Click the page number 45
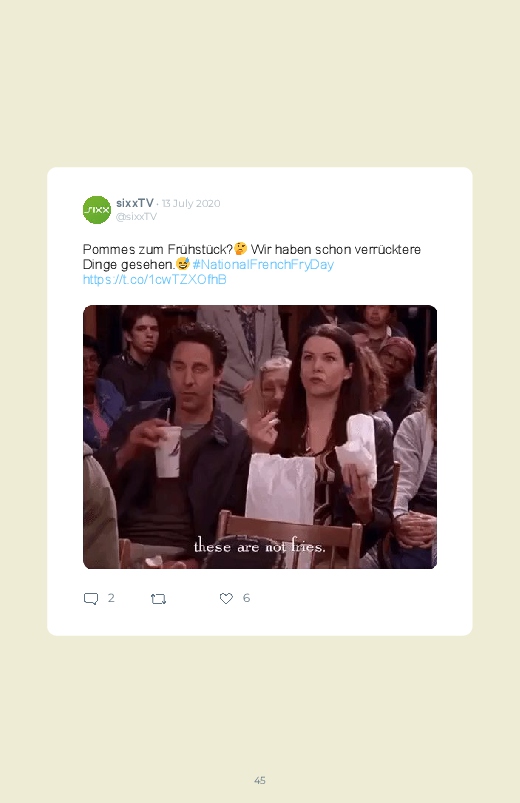This screenshot has width=520, height=803. pos(260,780)
